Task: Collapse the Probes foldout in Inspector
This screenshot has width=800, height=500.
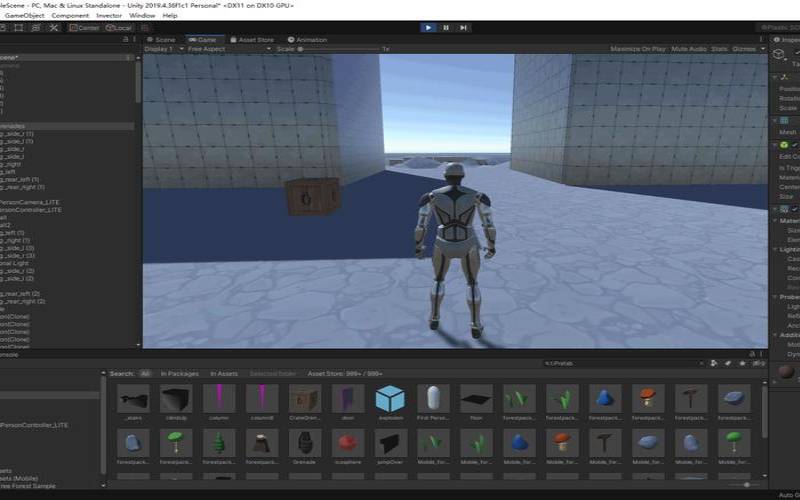Action: pos(776,297)
